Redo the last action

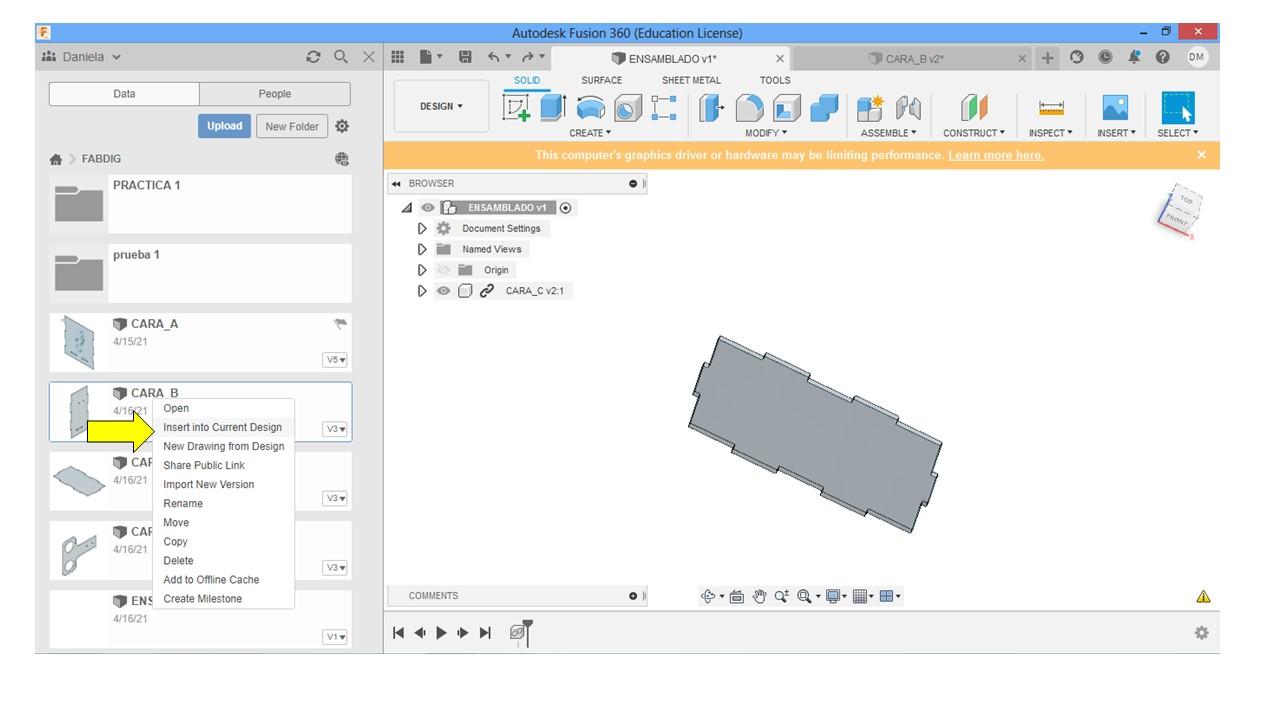click(x=528, y=57)
